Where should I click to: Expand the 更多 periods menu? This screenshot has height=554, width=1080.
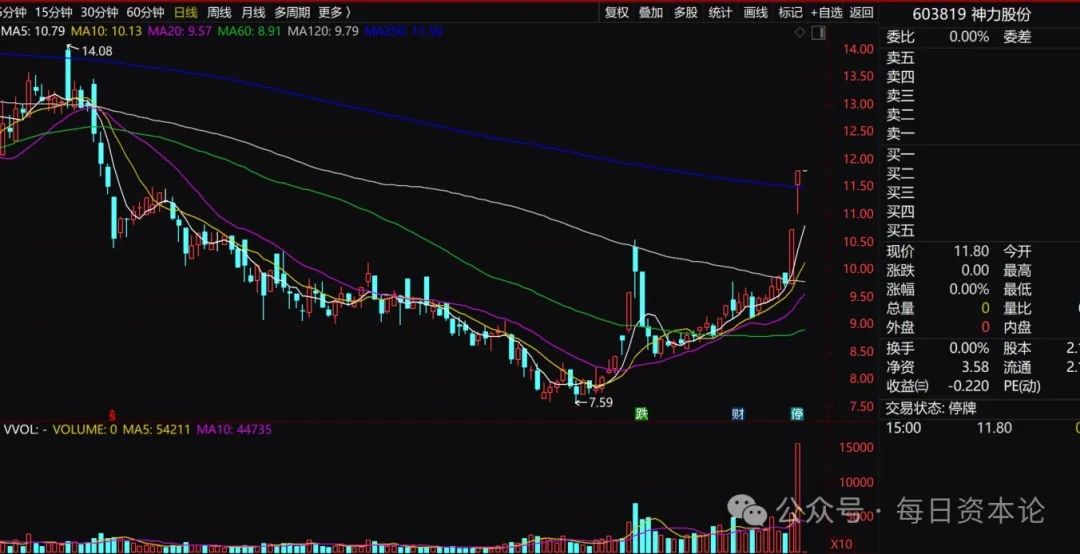point(333,12)
